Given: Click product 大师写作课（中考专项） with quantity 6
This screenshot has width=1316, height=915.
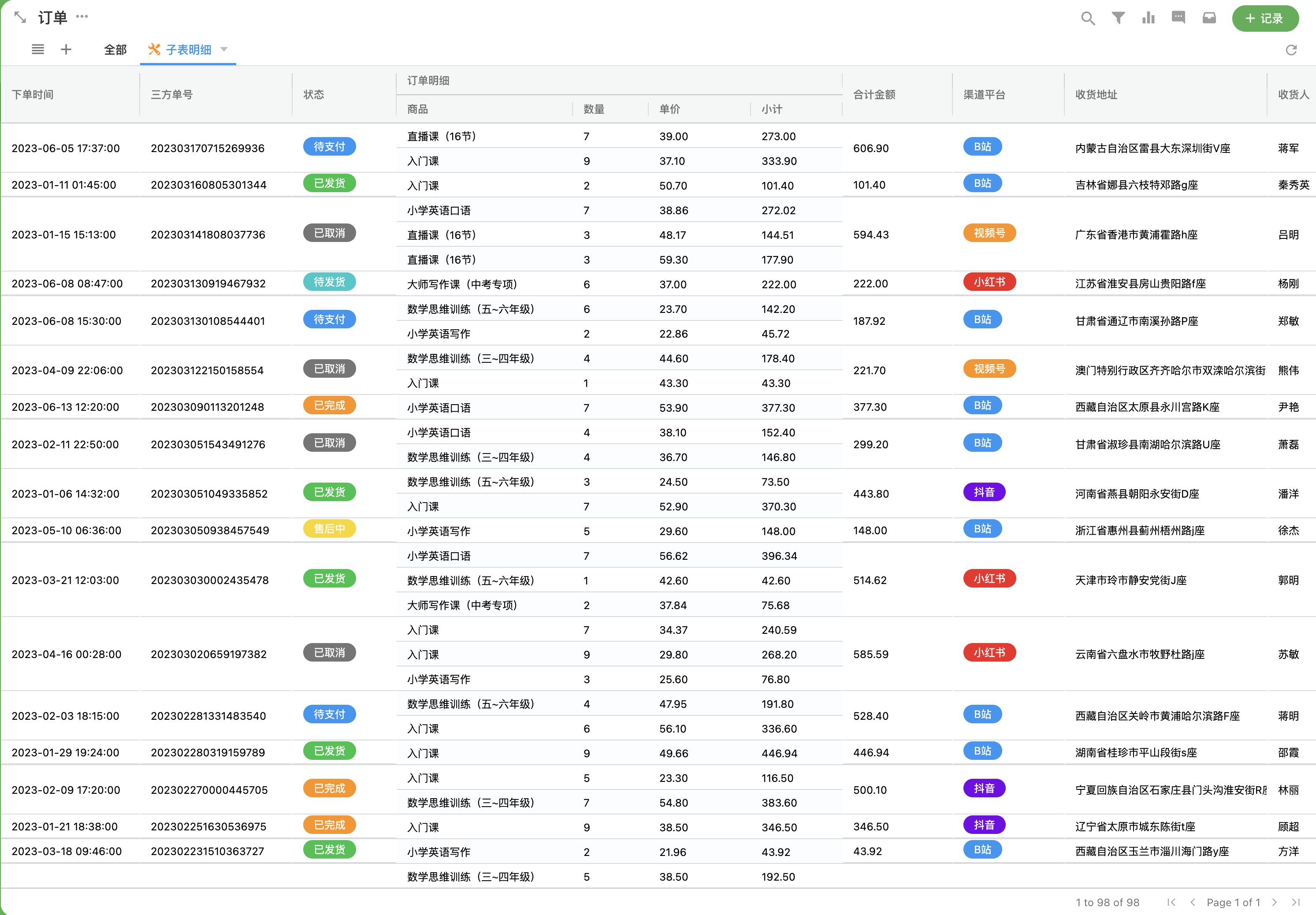Looking at the screenshot, I should click(x=462, y=284).
